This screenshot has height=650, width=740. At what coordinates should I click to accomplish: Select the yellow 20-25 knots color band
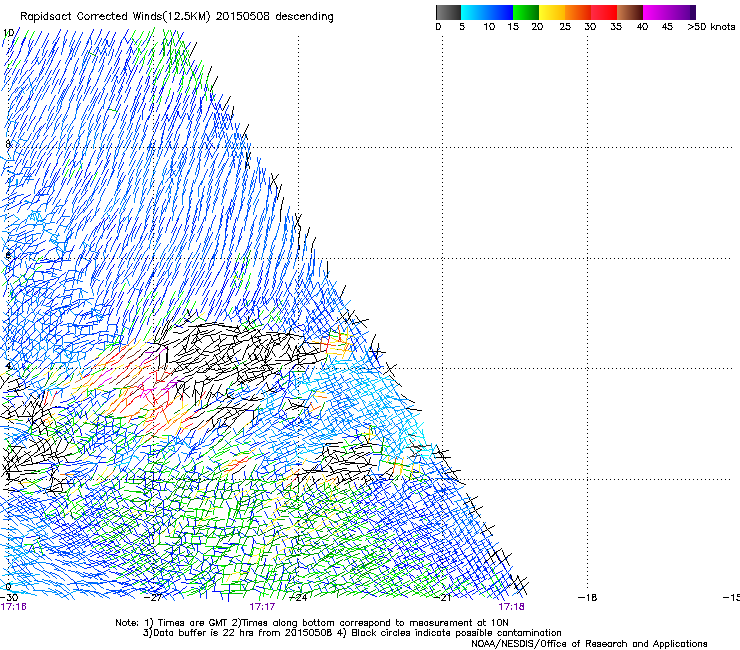pos(552,12)
